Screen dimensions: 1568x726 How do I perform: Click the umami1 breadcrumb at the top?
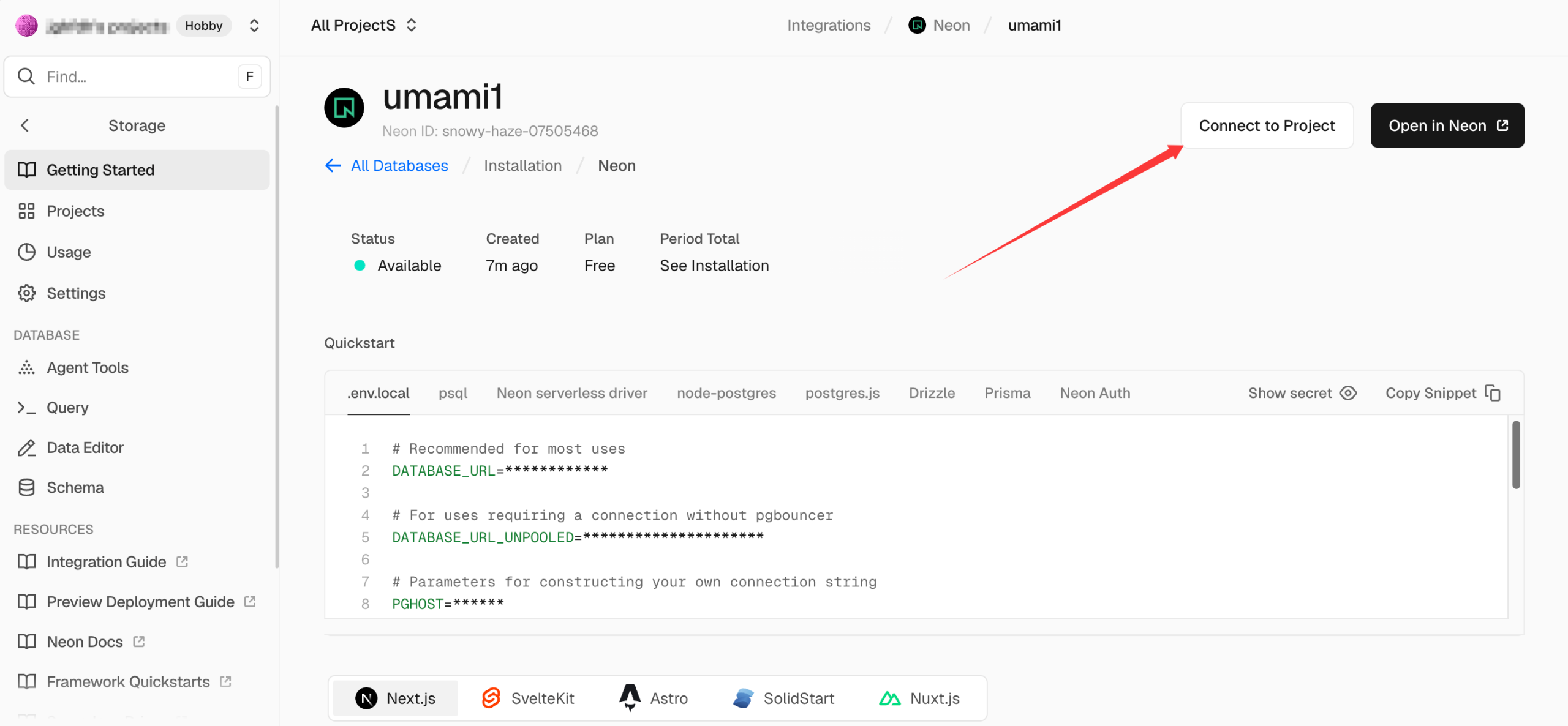point(1035,25)
